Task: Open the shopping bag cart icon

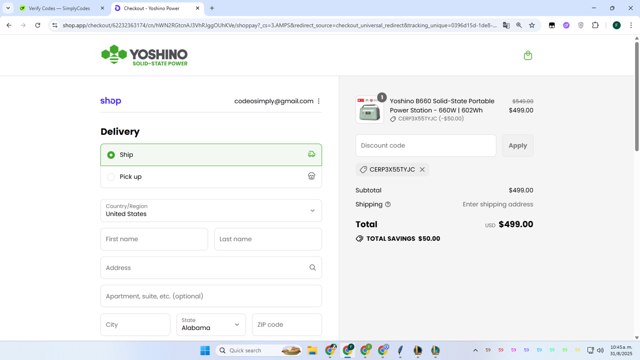Action: point(528,55)
